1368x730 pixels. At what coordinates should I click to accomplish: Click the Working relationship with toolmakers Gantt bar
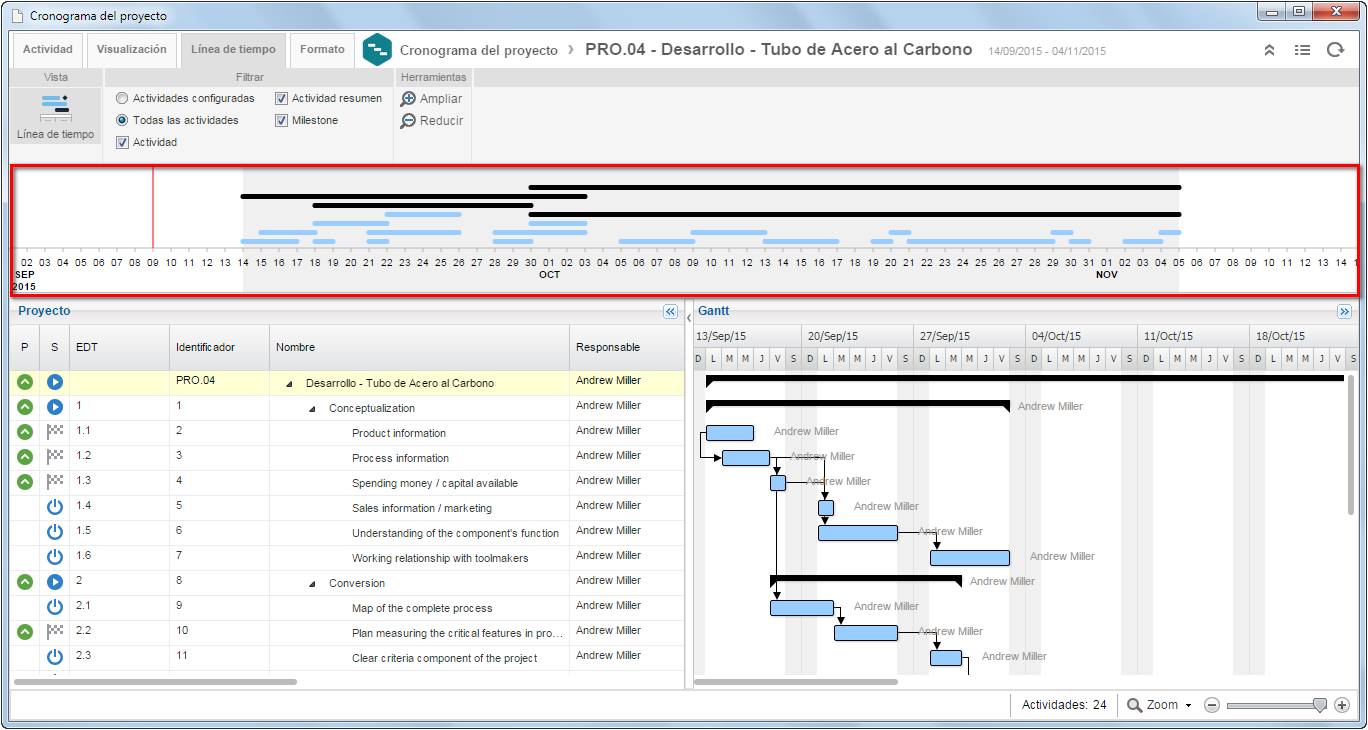click(x=970, y=558)
